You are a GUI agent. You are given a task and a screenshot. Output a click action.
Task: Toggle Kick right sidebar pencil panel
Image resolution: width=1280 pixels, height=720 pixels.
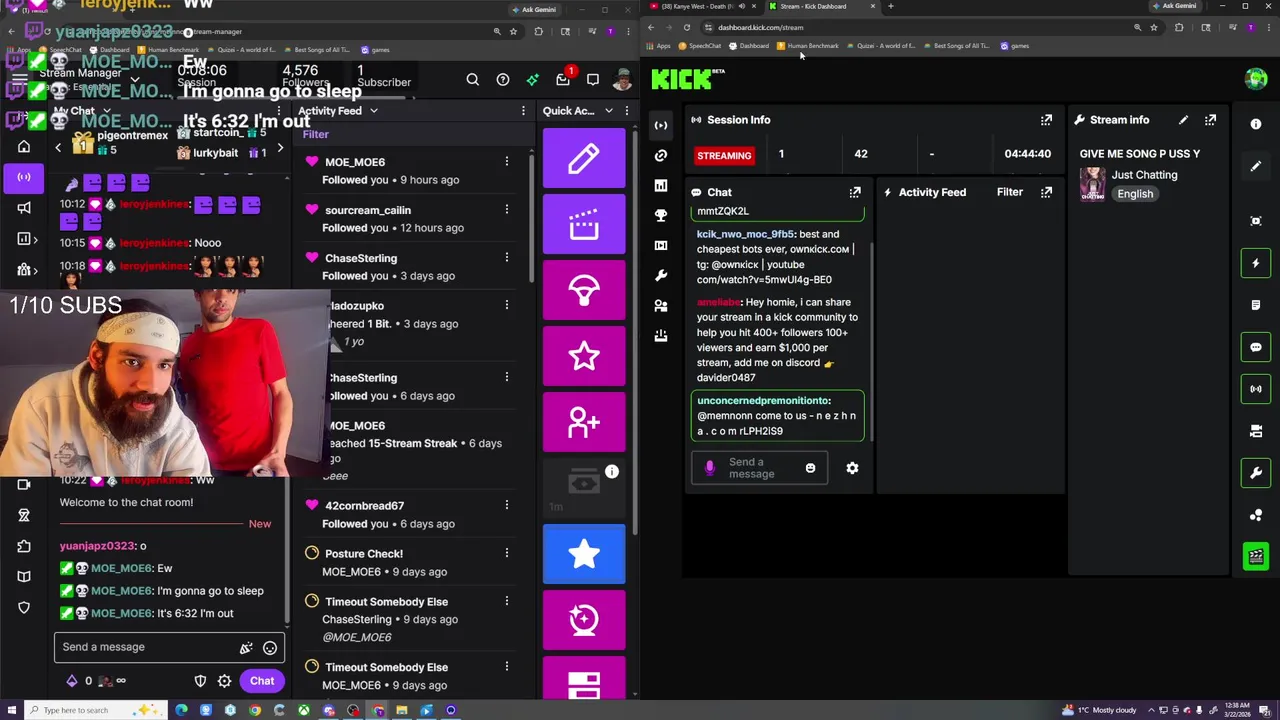click(x=1256, y=166)
